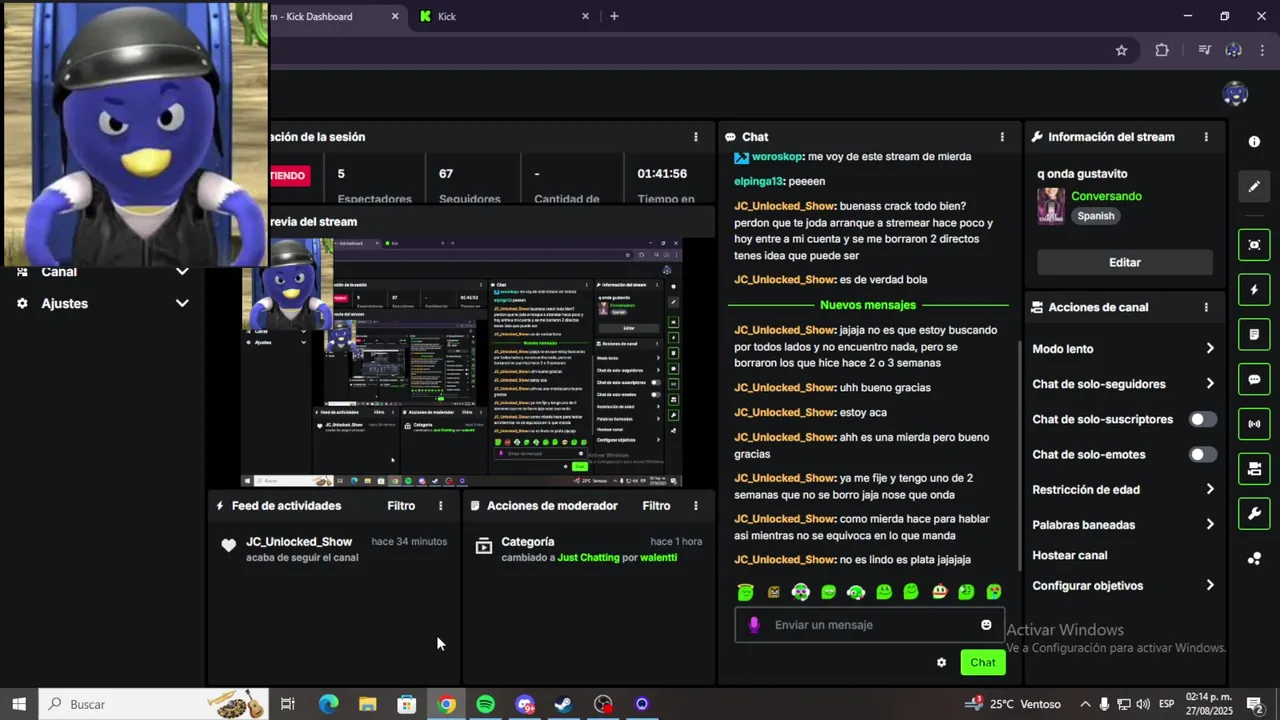Open Acciones de canal three-dot menu

[x=1206, y=307]
